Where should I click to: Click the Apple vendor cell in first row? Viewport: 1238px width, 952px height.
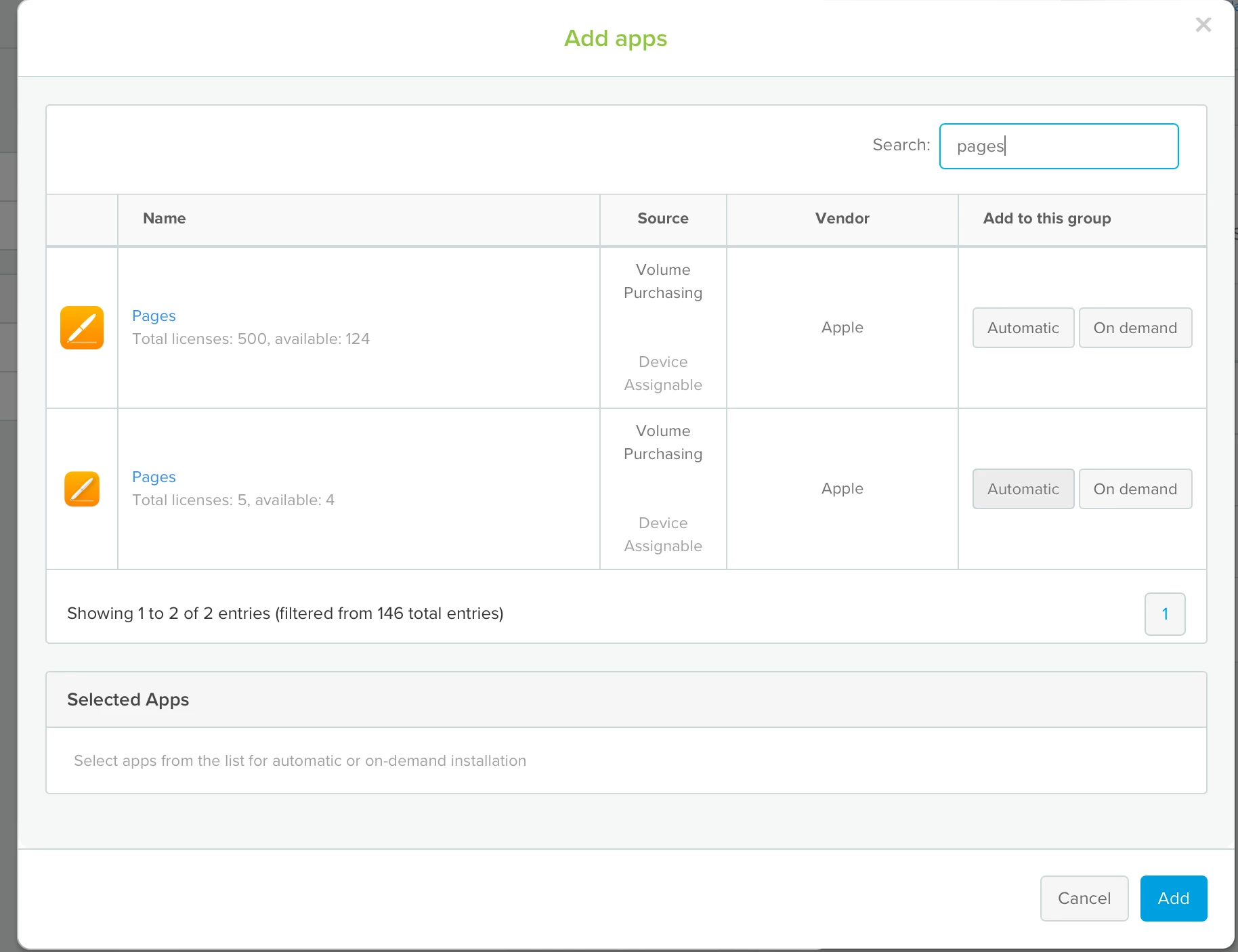tap(842, 328)
